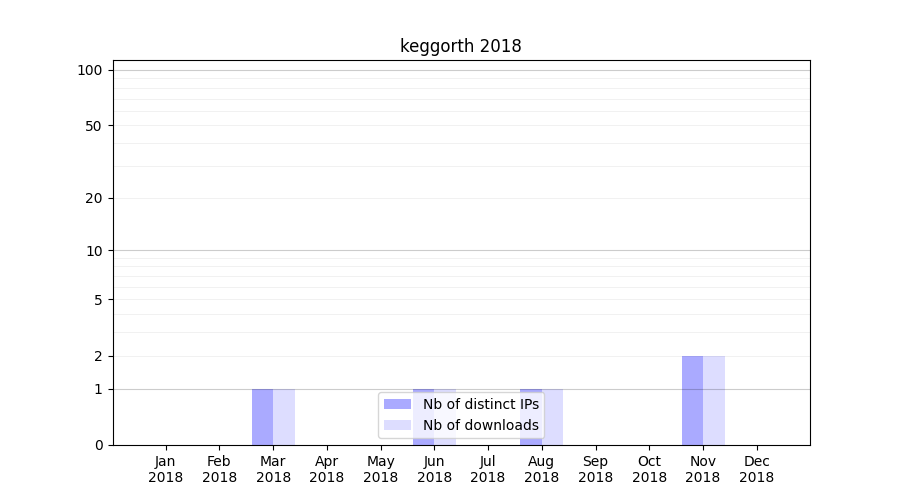The width and height of the screenshot is (900, 500).
Task: Click the 'Jul 2018' x-axis tick label
Action: tap(488, 469)
